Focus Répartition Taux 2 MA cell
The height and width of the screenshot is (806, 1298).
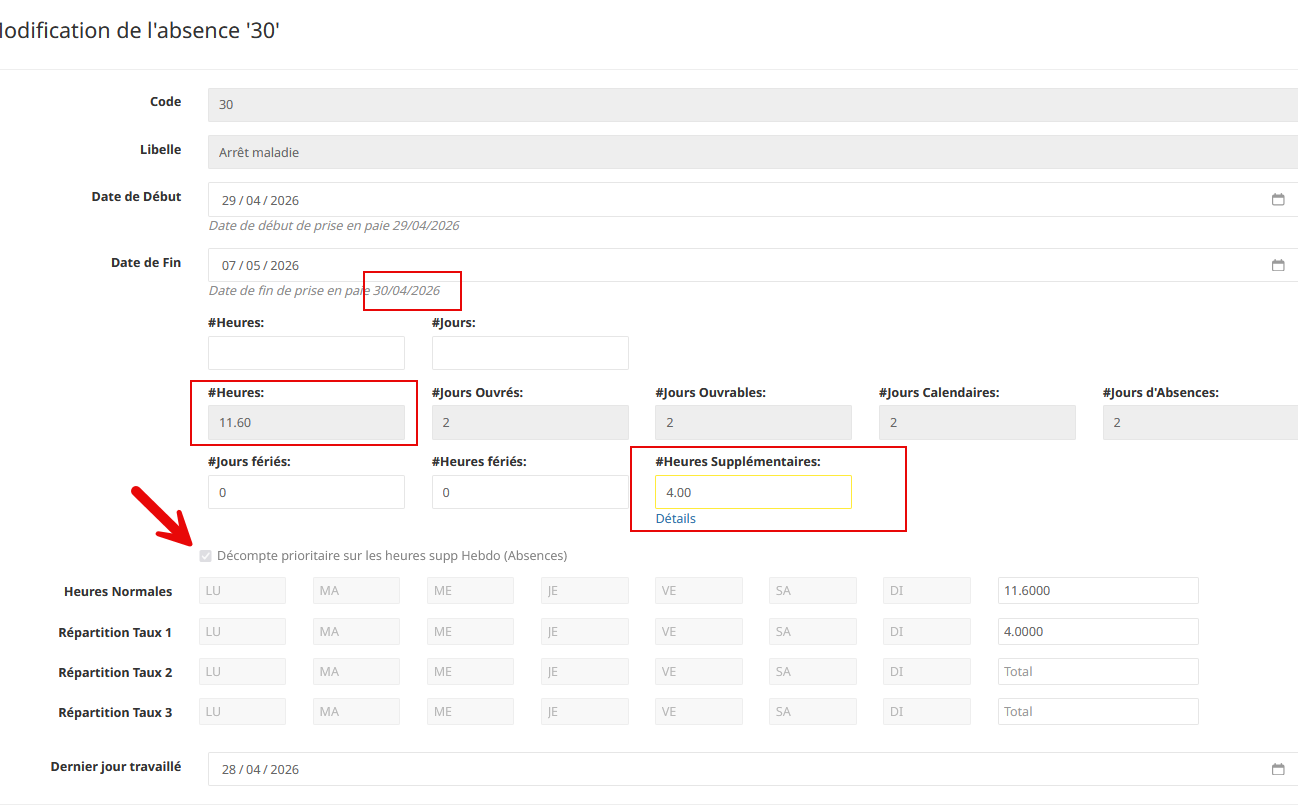(356, 672)
